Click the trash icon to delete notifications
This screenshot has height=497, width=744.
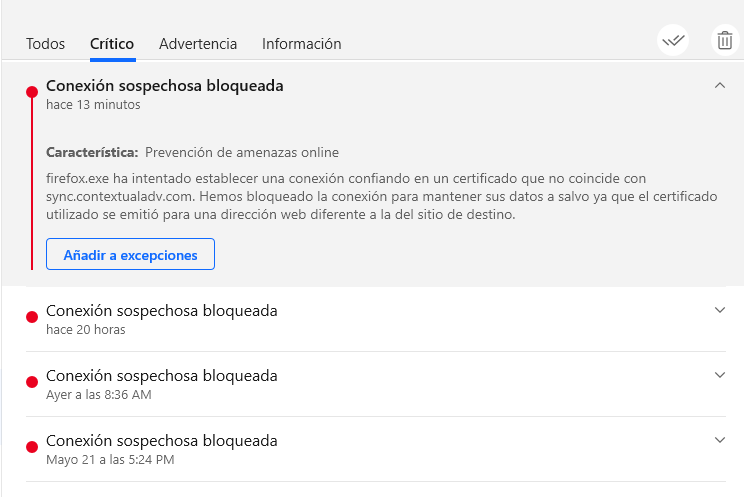(x=723, y=41)
